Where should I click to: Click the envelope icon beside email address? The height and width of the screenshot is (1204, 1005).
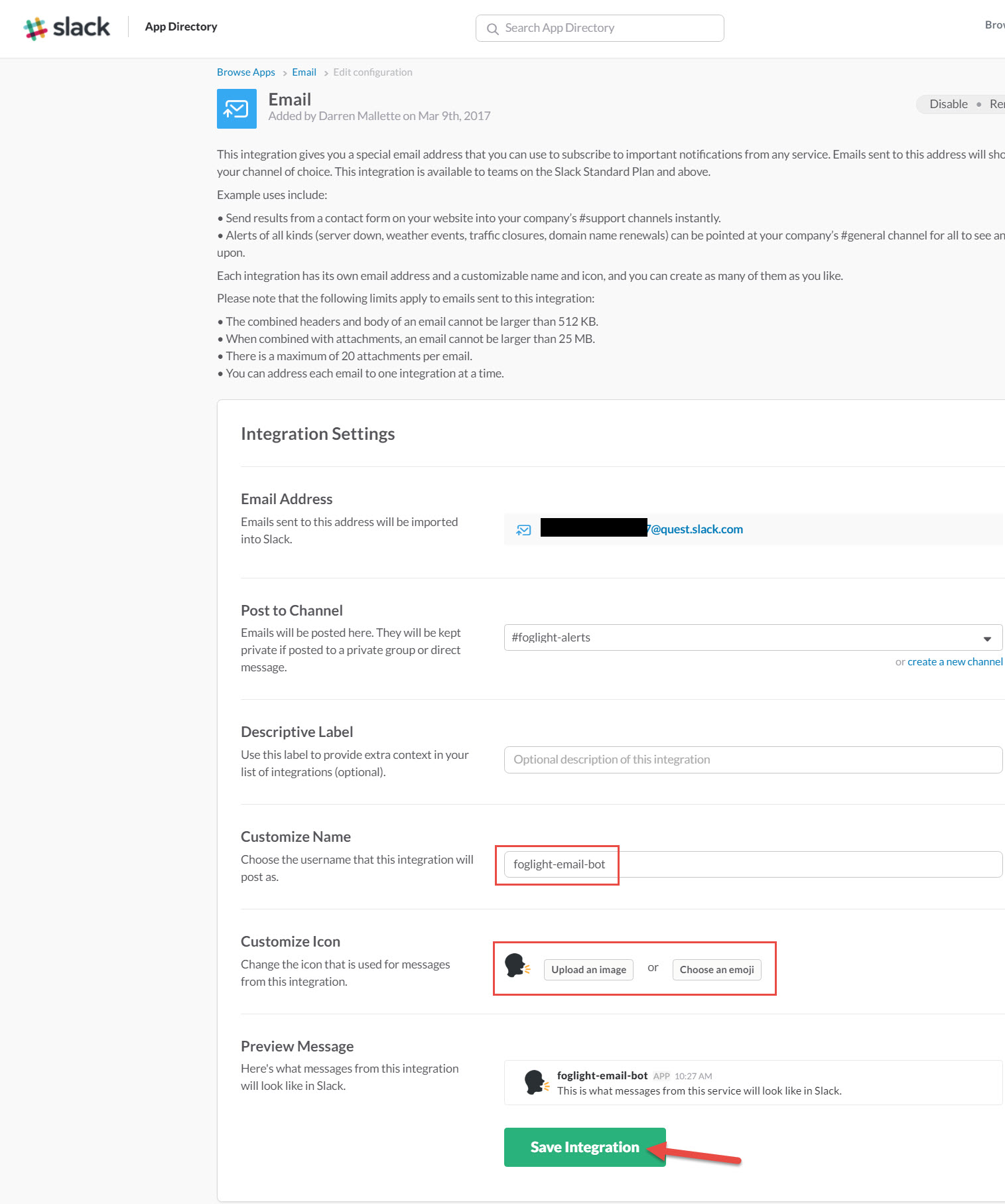click(523, 530)
